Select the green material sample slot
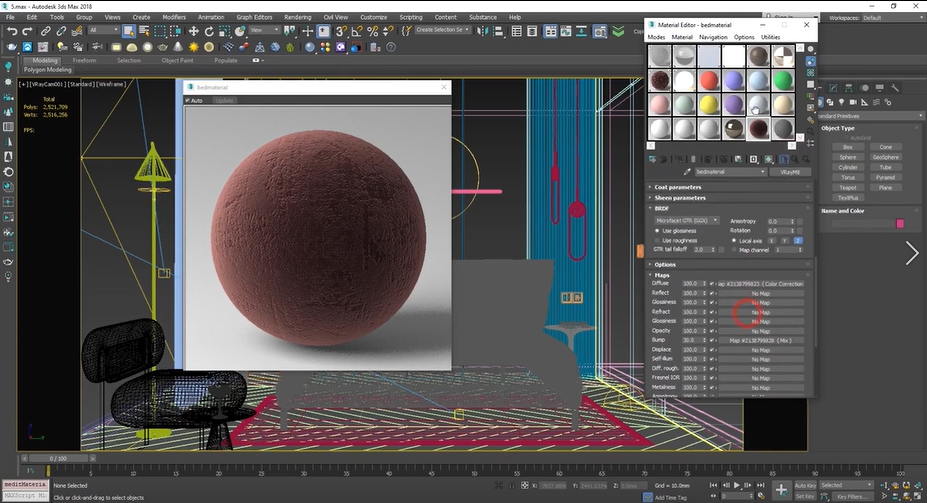927x503 pixels. tap(783, 80)
